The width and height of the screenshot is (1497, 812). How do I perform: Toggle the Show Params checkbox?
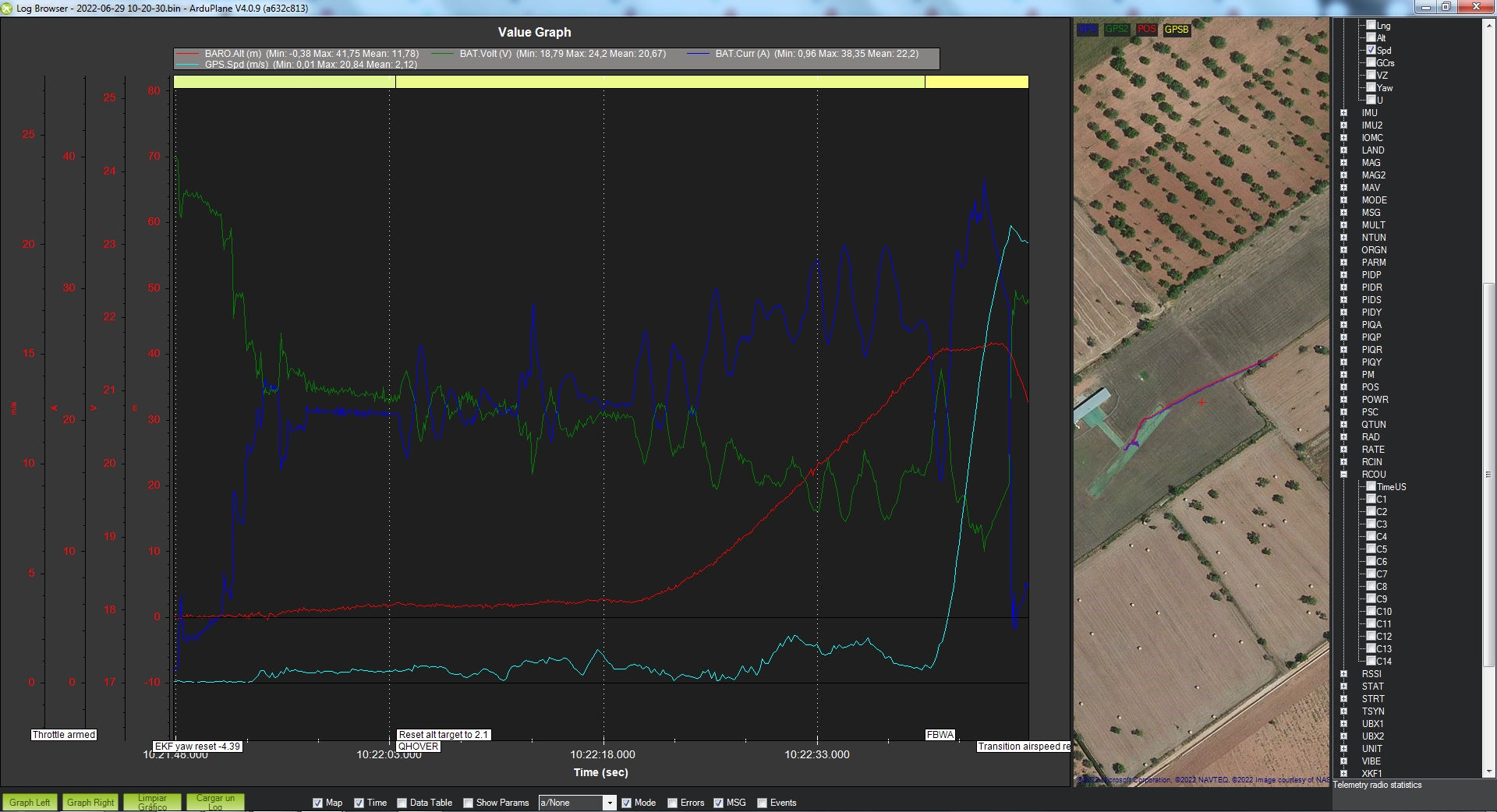point(468,803)
